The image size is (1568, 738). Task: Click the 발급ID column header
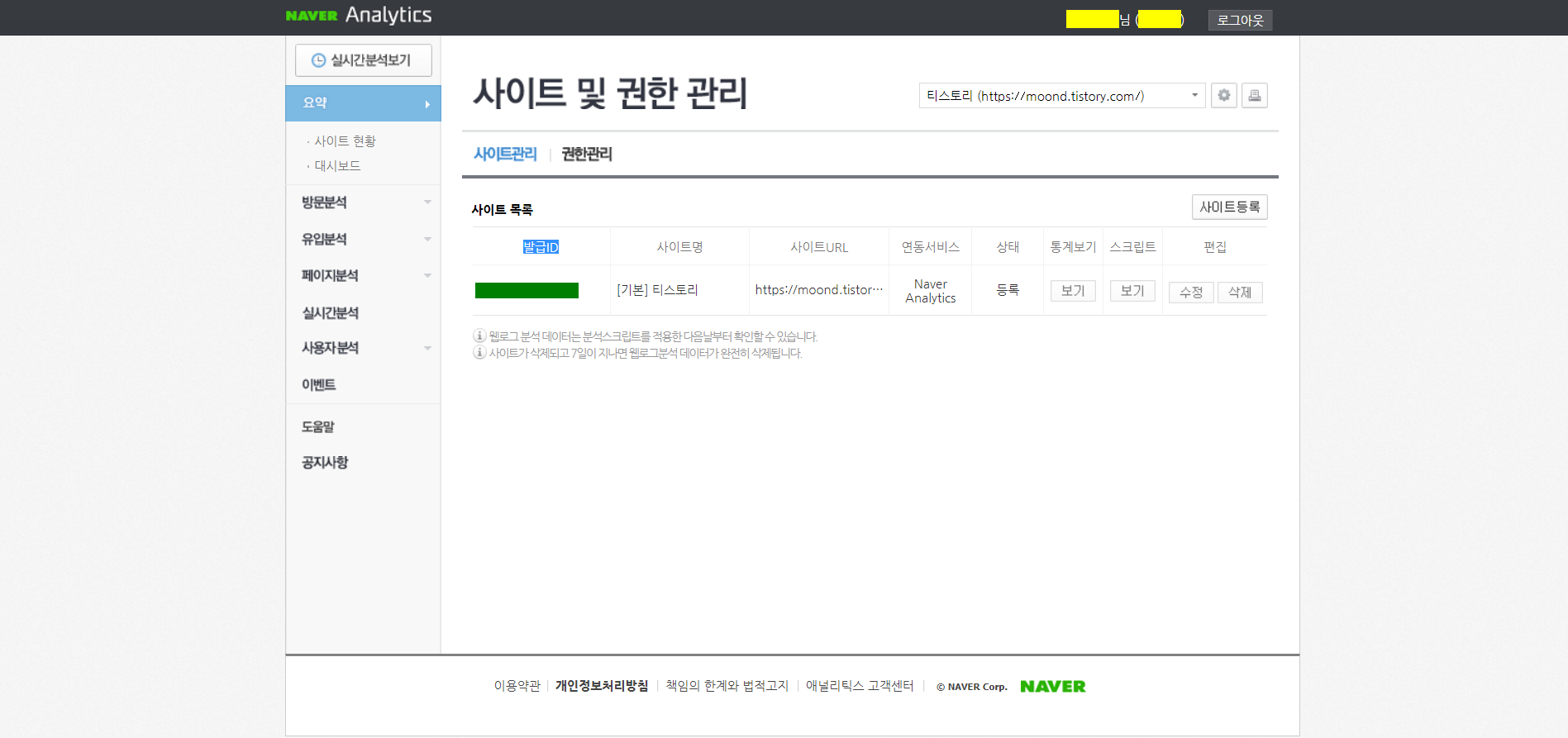coord(541,247)
